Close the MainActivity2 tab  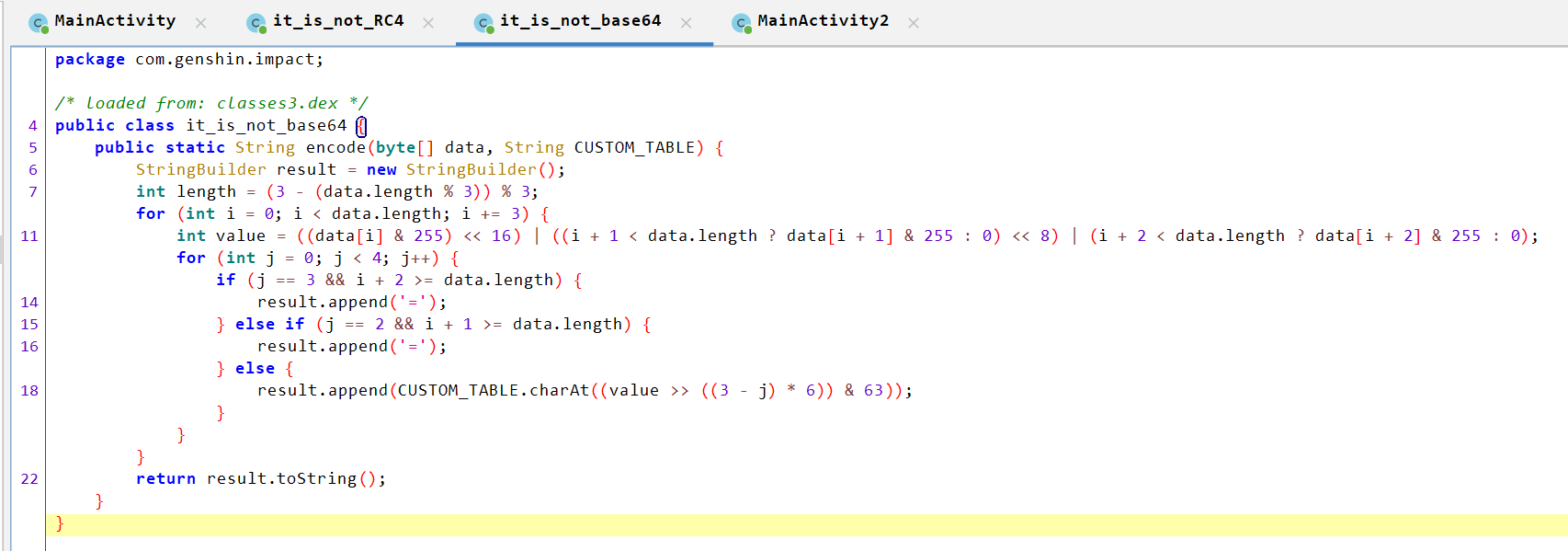[914, 23]
